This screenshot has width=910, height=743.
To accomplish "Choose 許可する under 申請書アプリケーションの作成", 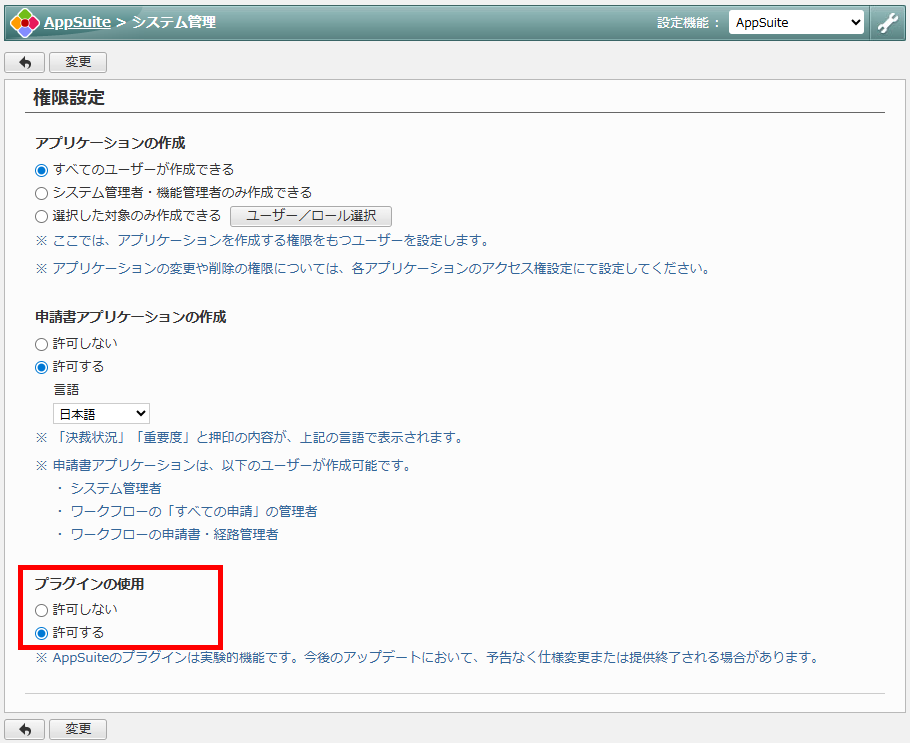I will coord(42,367).
